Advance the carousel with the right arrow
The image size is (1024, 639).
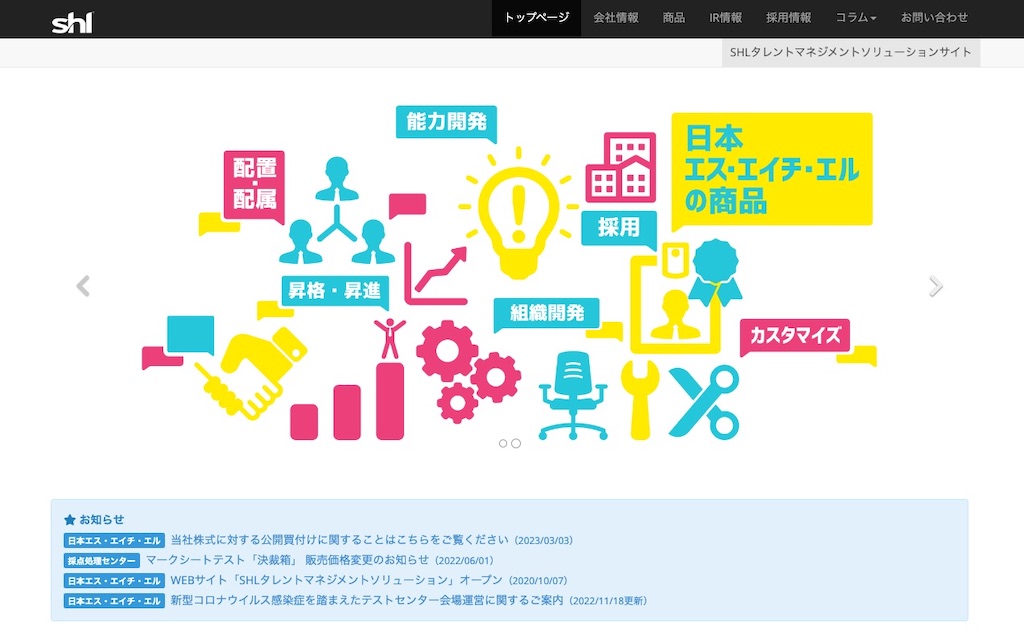tap(937, 285)
